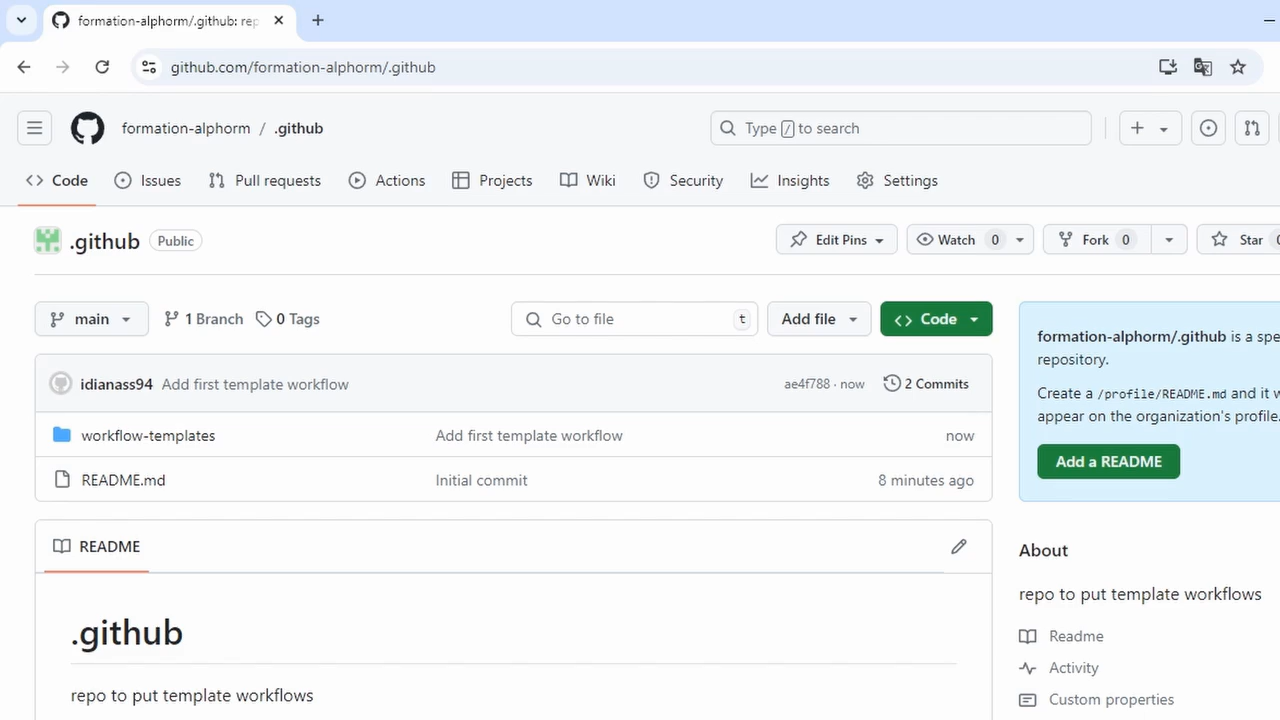Image resolution: width=1280 pixels, height=720 pixels.
Task: Click the Custom properties icon in About
Action: point(1027,700)
